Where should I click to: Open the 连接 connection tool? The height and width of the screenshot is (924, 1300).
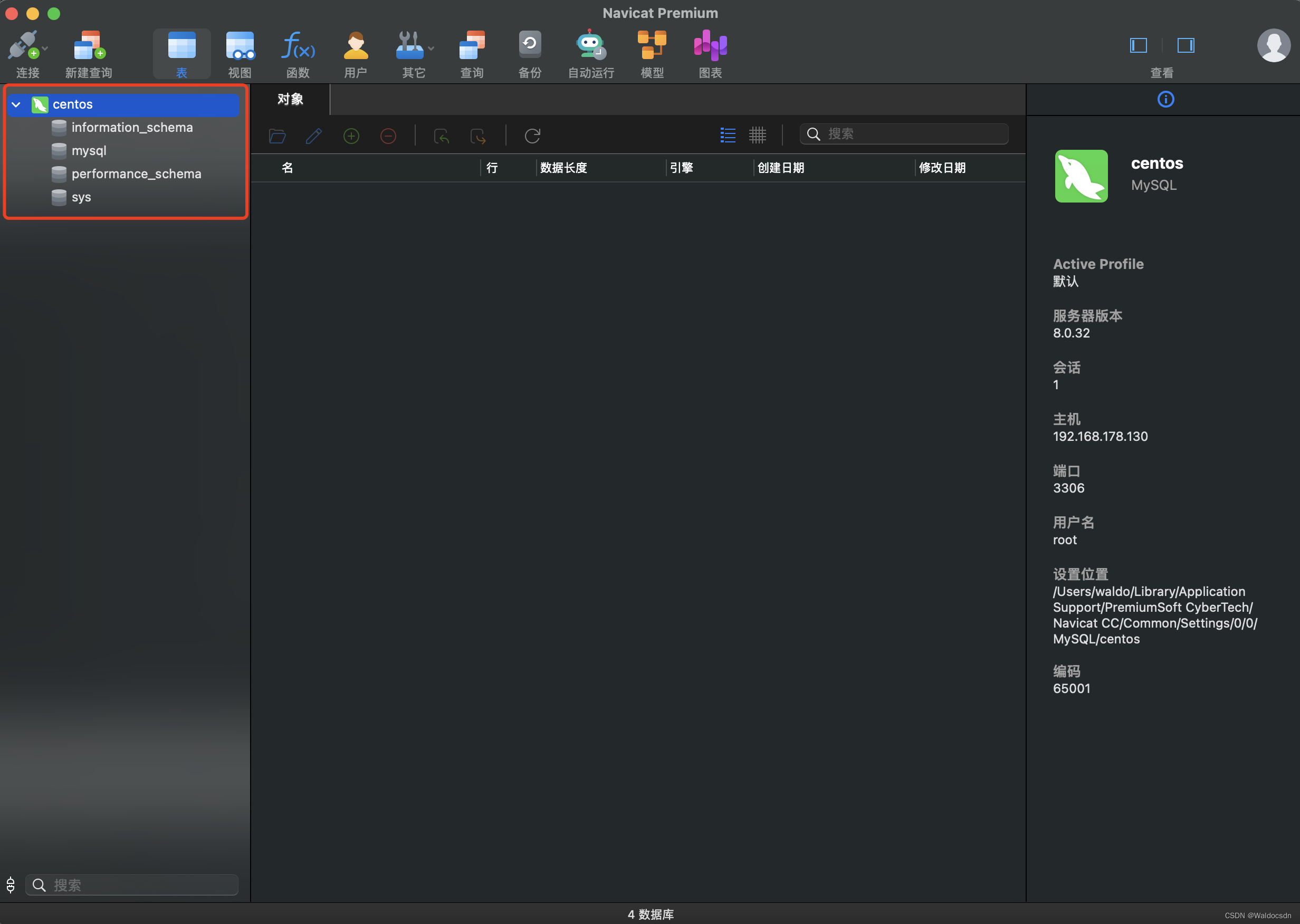click(23, 53)
